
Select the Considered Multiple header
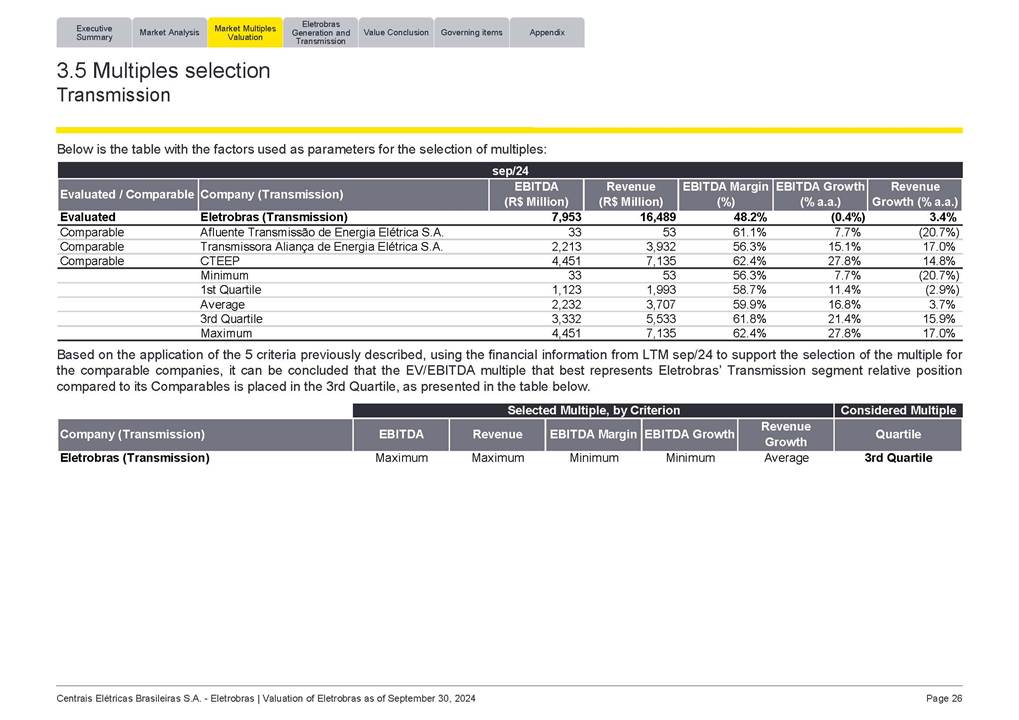point(897,410)
